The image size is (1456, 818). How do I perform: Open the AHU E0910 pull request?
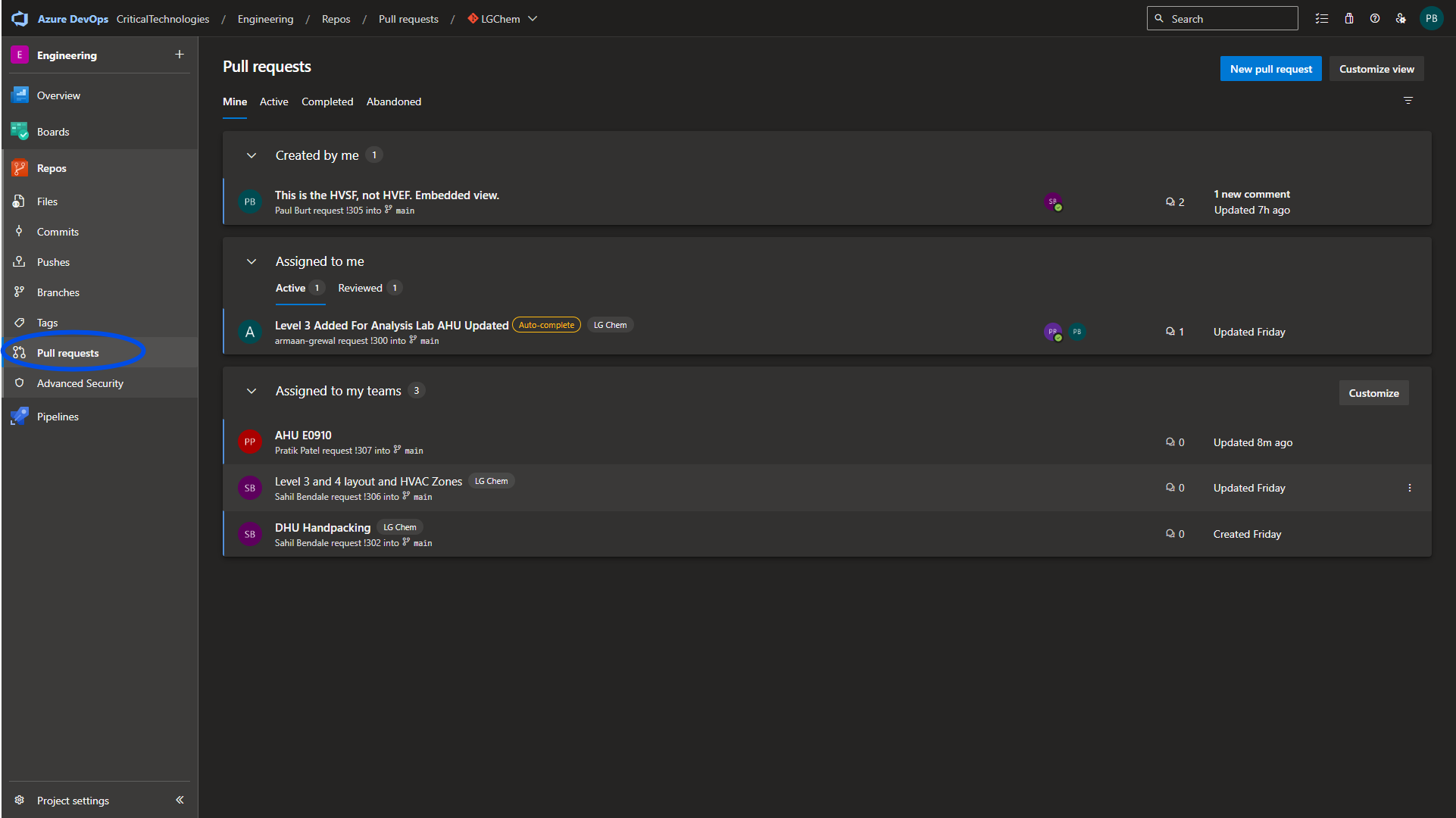[303, 436]
